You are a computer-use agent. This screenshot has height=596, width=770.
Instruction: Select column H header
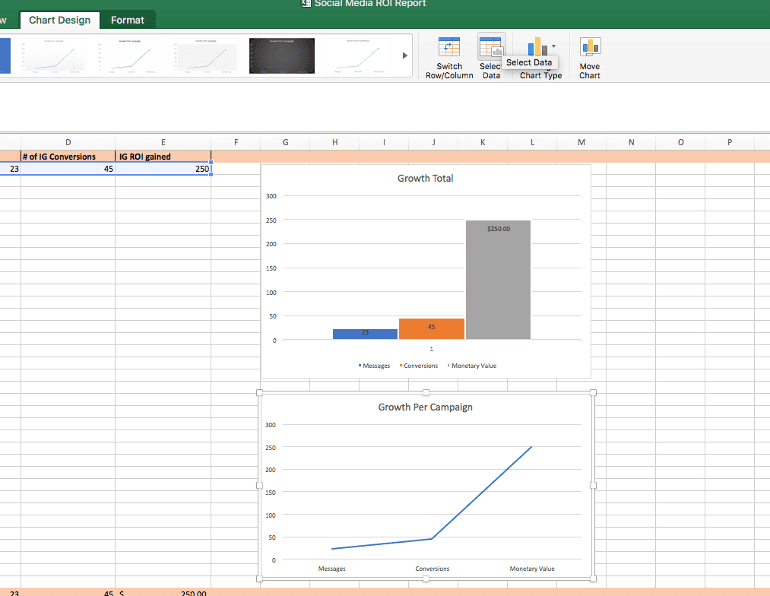click(x=335, y=142)
